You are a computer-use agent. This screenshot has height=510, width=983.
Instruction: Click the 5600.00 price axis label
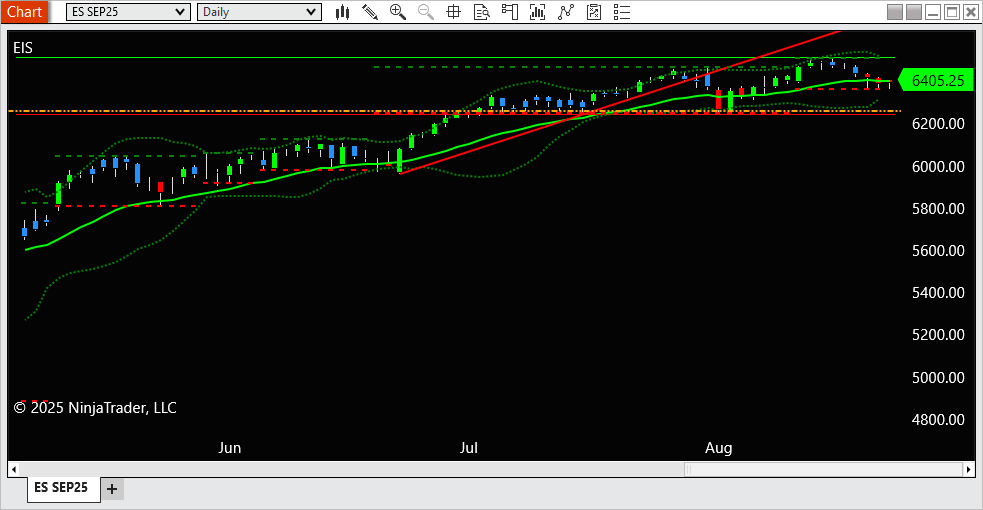(938, 251)
